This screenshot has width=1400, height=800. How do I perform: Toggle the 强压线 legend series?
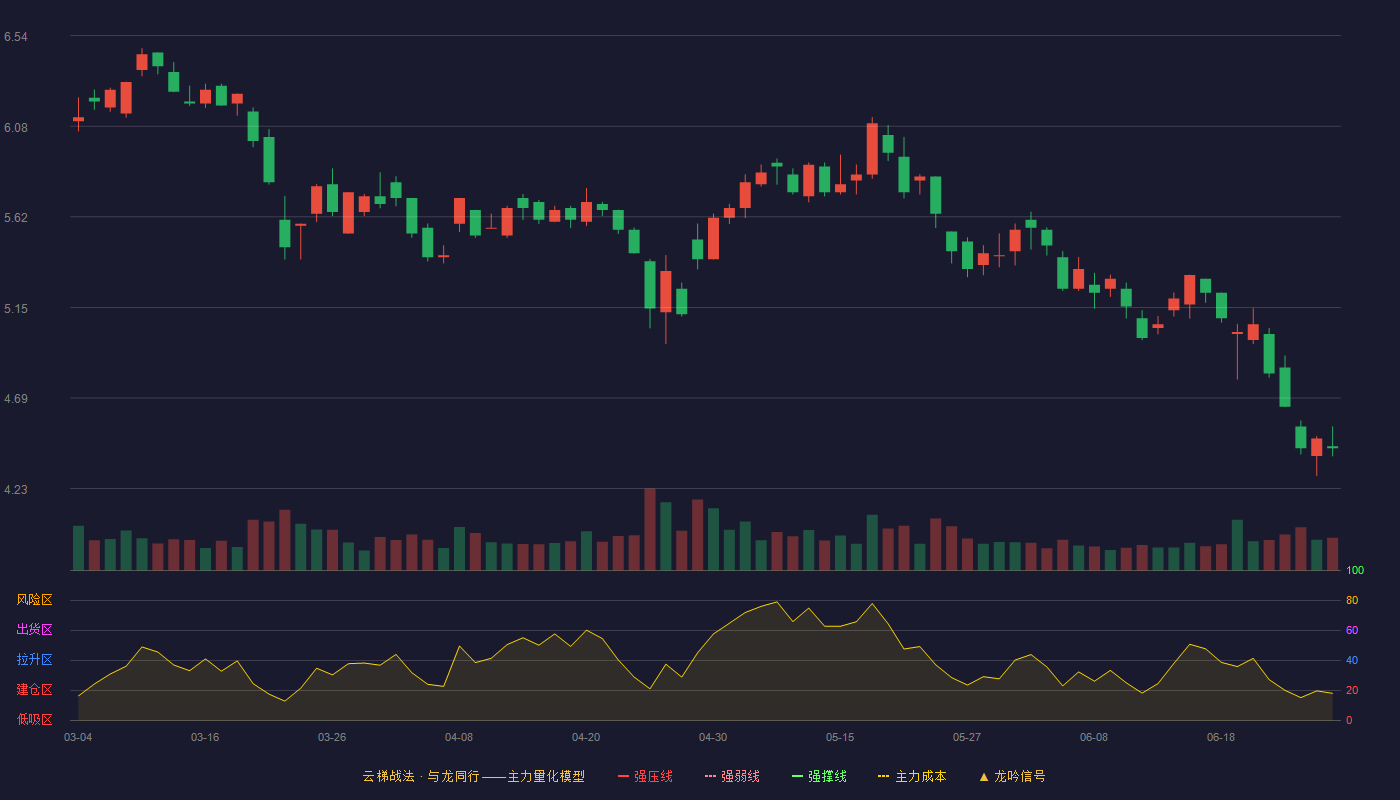point(645,776)
